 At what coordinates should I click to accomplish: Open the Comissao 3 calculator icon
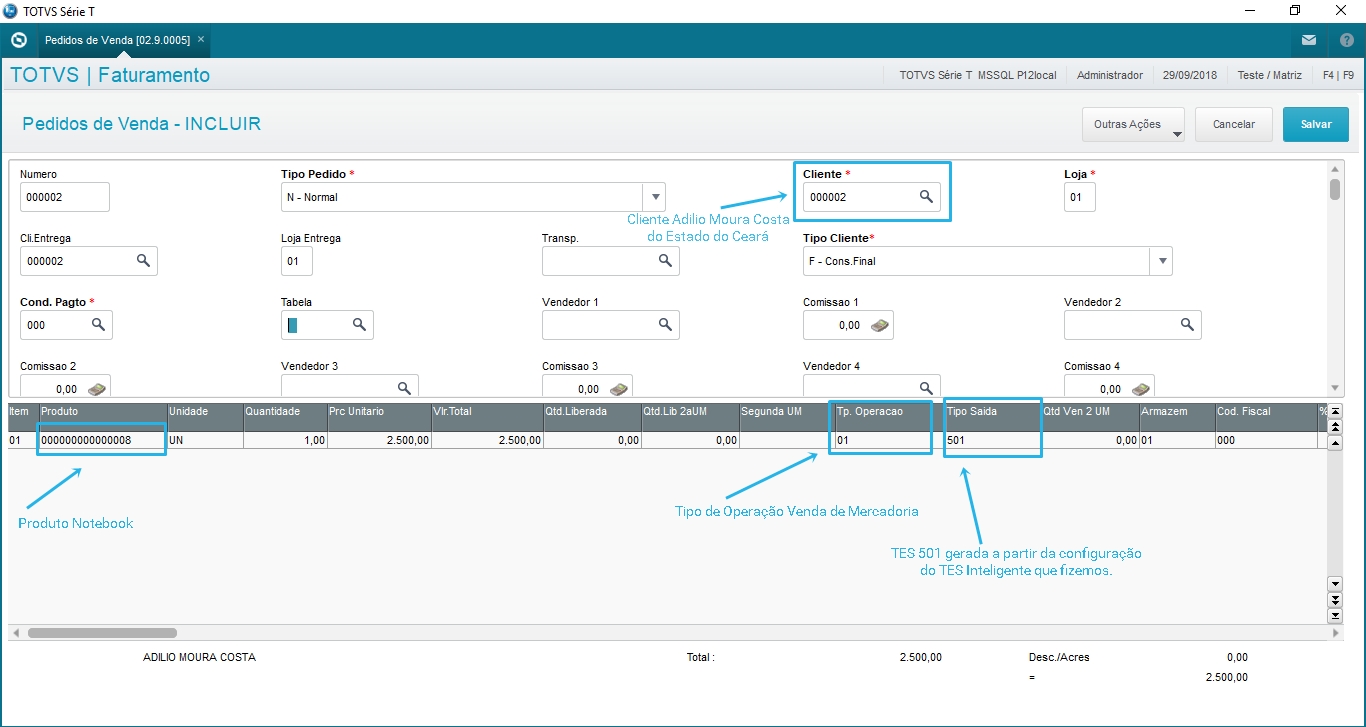point(619,389)
